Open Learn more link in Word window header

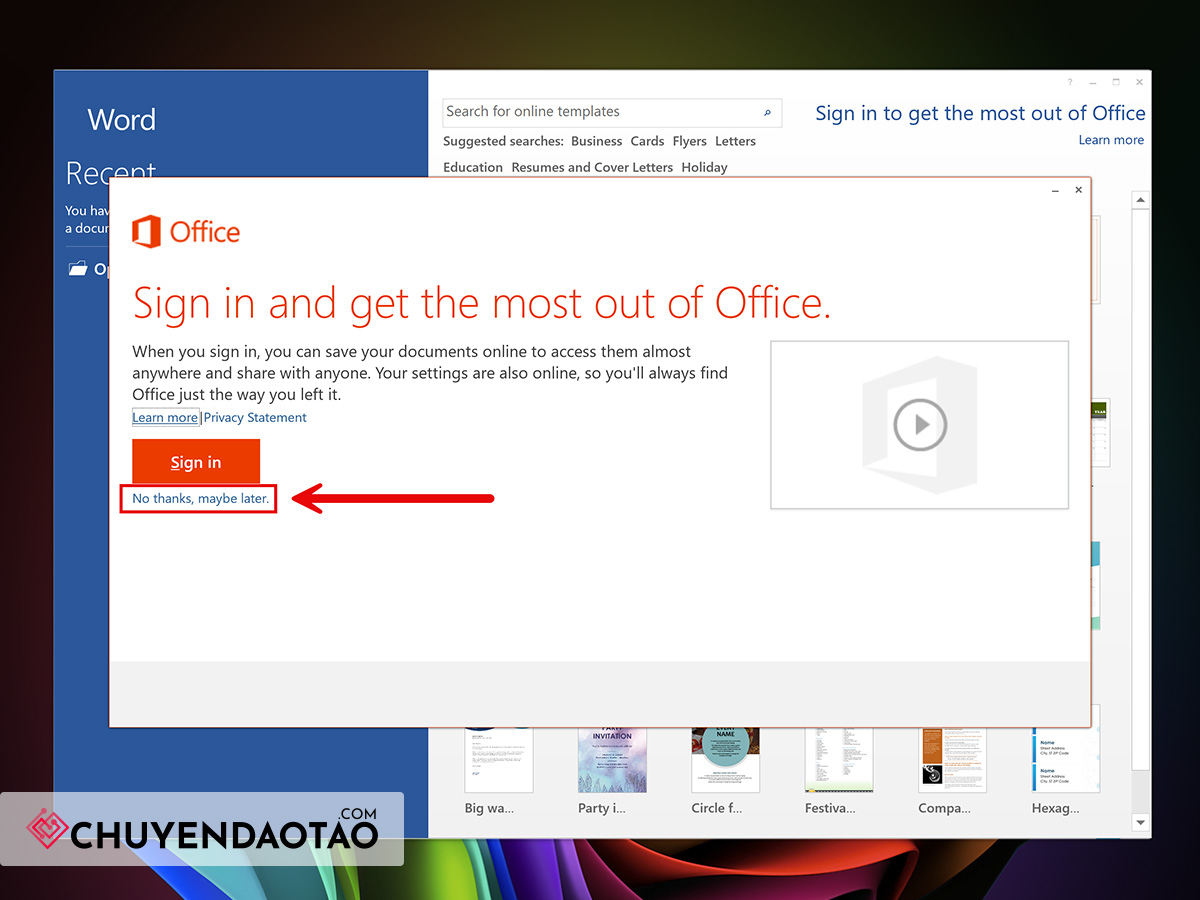point(1111,140)
